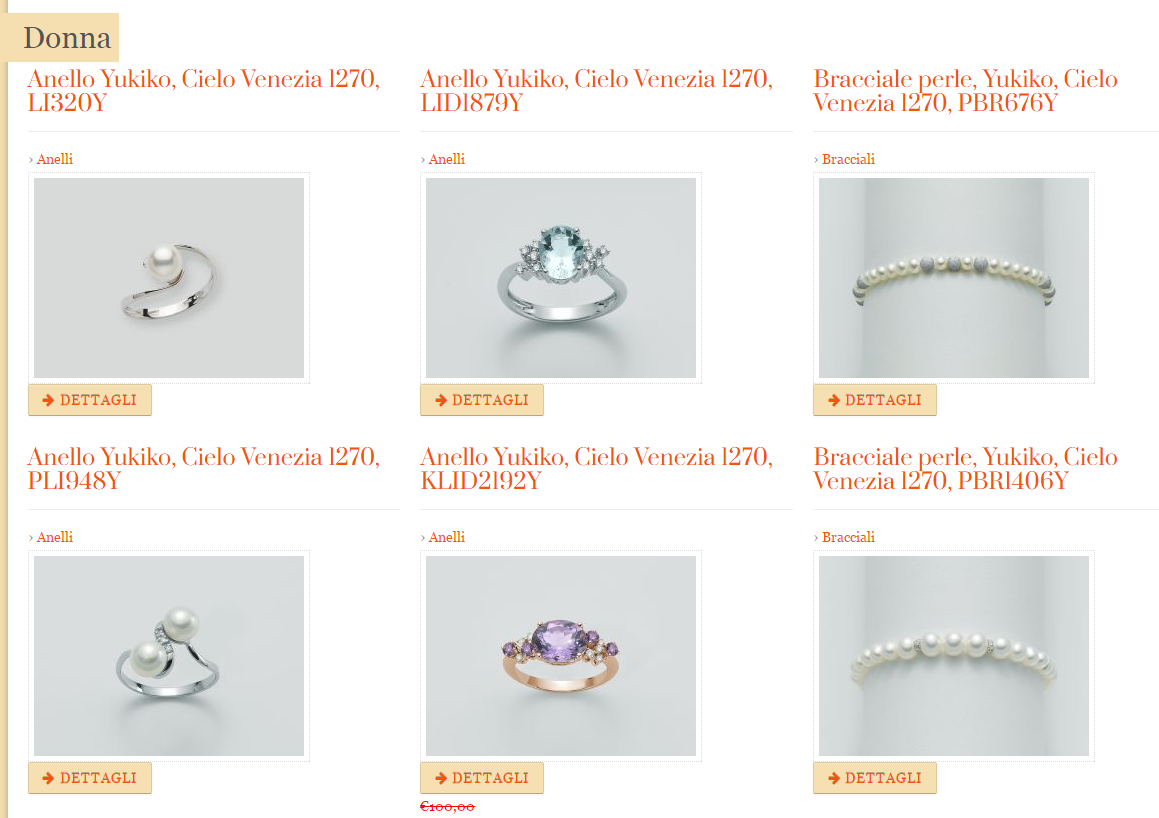Open Bracciali category above bracelet PBR676Y
This screenshot has height=818, width=1159.
pos(848,159)
